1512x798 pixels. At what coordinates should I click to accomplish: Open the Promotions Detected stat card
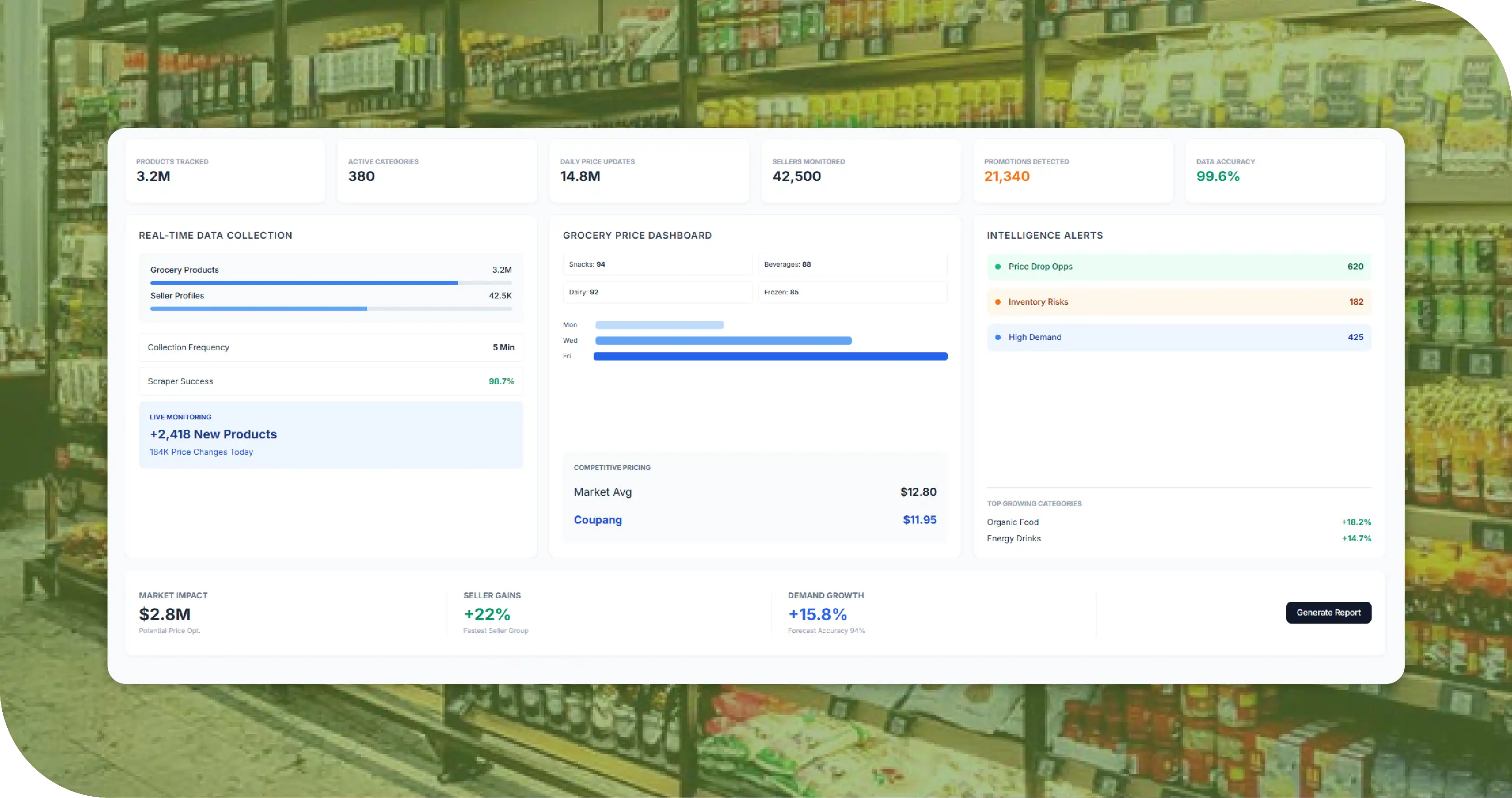(1073, 171)
